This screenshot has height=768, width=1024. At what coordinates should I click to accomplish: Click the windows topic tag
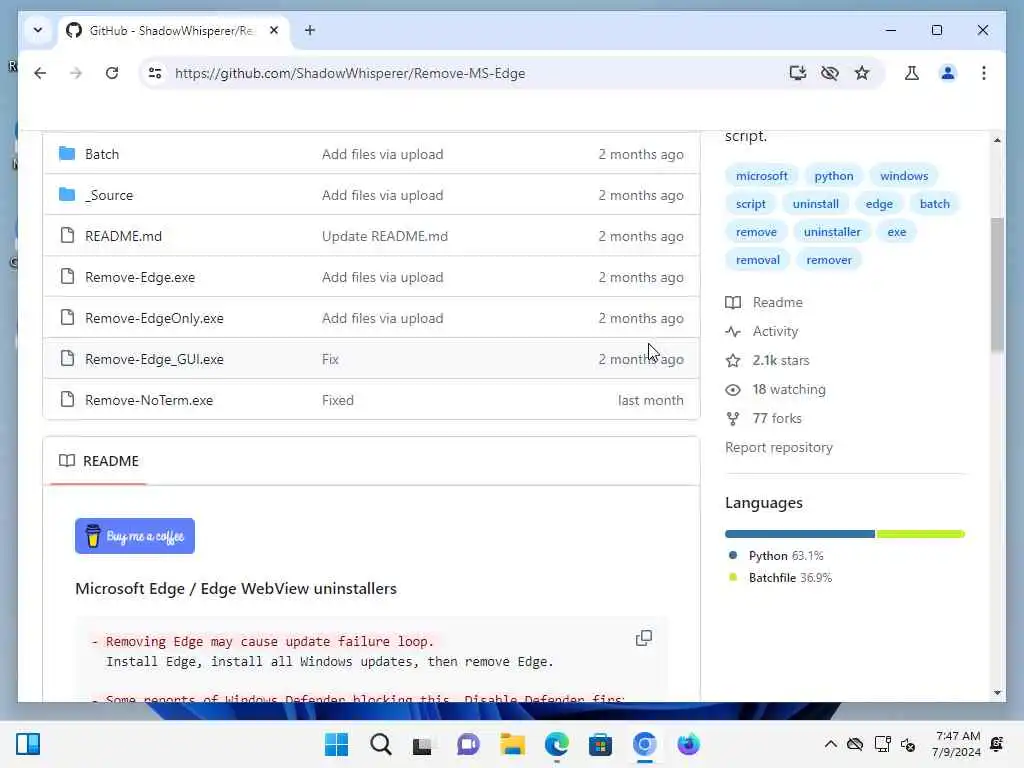[904, 176]
